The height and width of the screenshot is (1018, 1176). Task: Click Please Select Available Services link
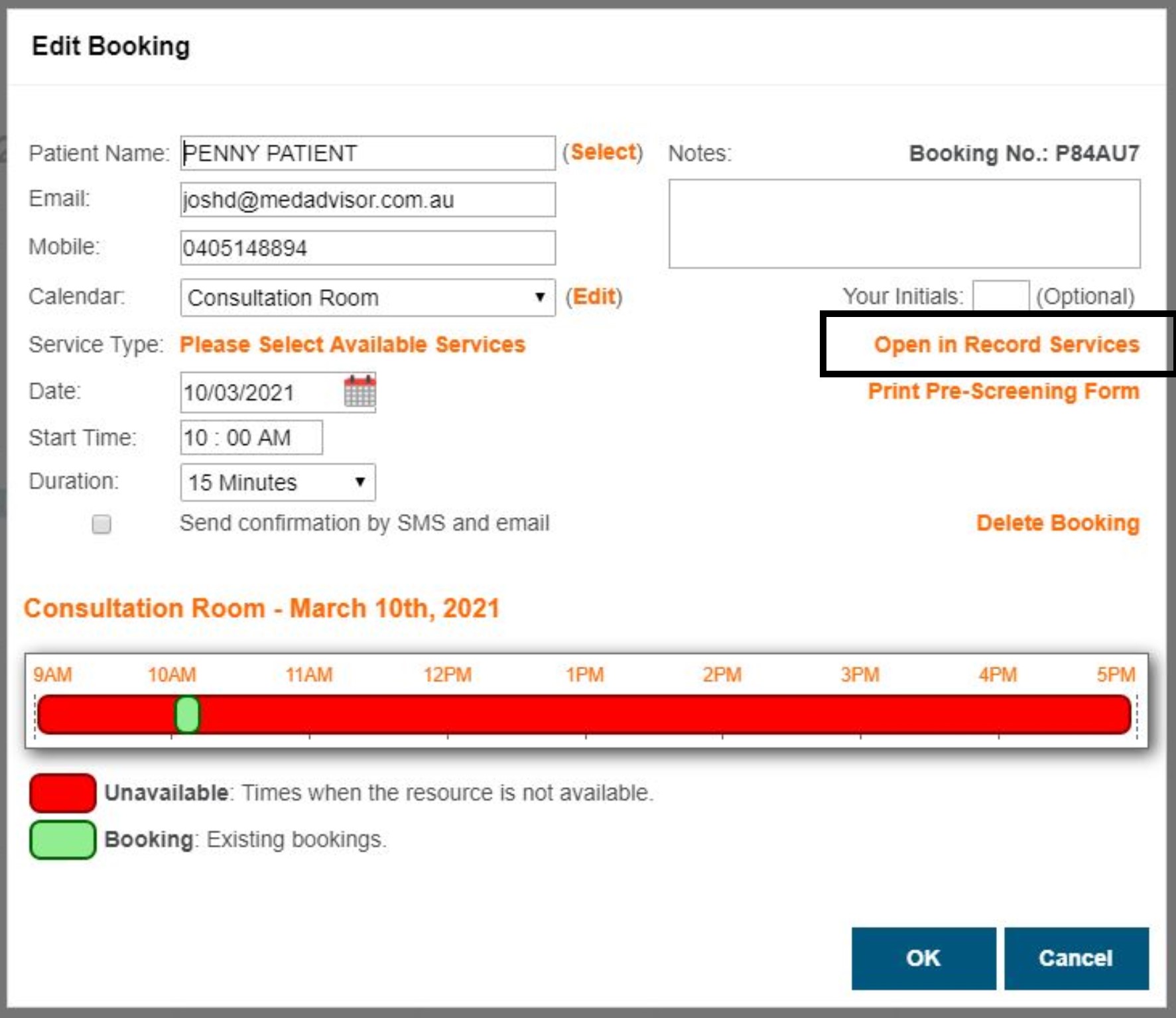352,344
